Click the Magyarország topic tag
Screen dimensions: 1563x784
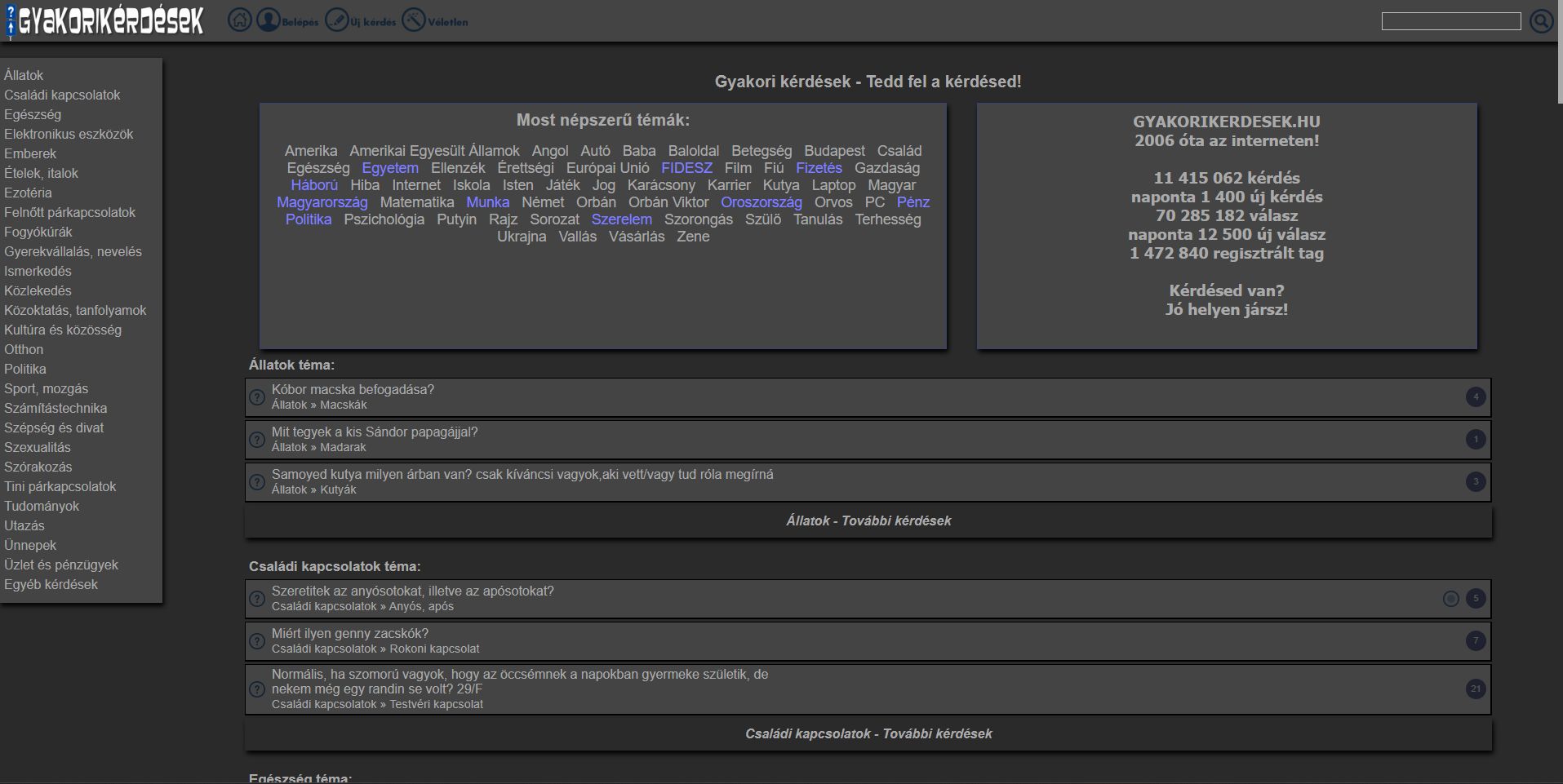[x=322, y=202]
